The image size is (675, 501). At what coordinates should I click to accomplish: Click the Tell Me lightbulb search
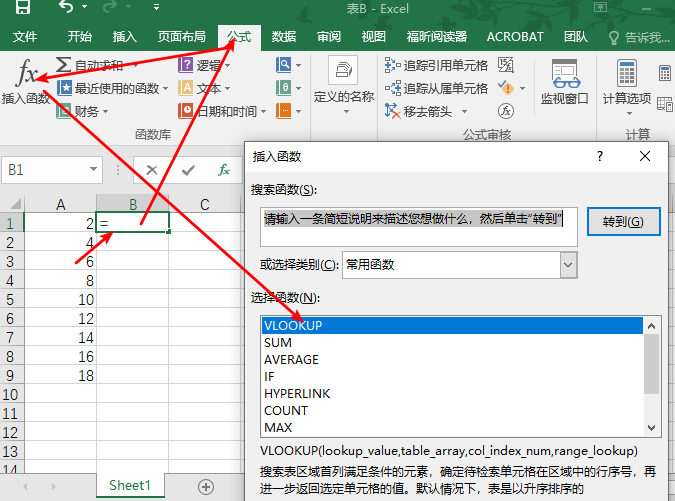(639, 38)
